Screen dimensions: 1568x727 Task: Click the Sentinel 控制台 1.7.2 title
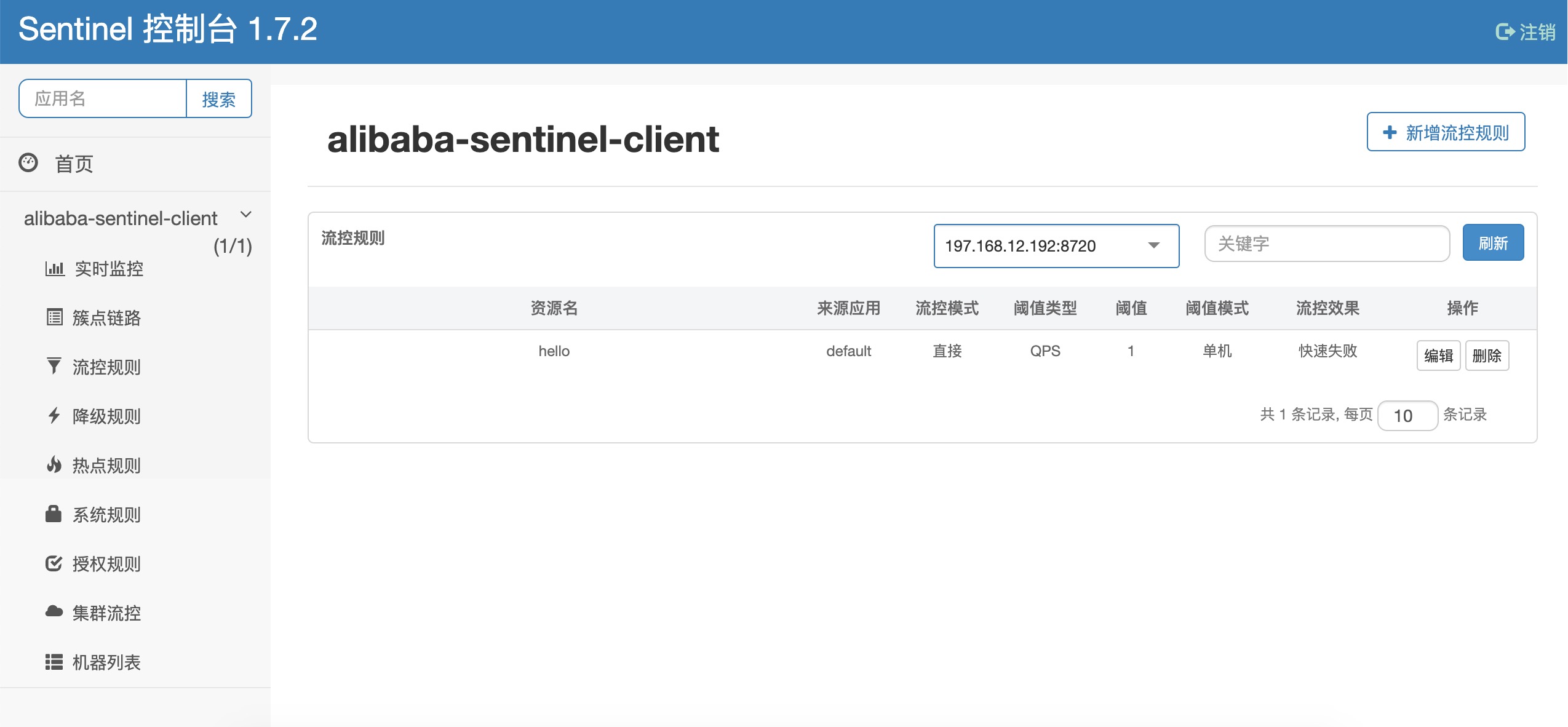168,30
